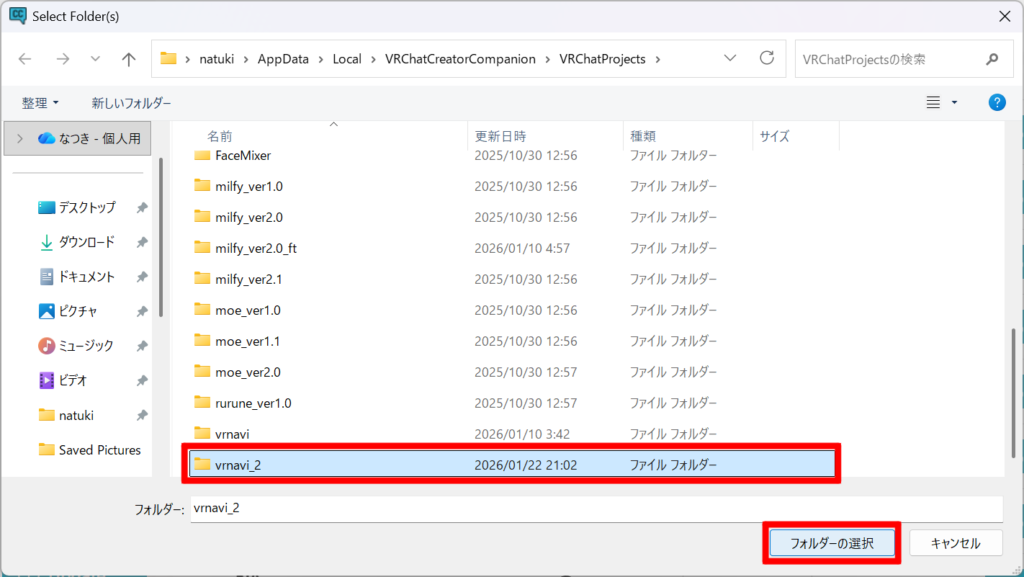Viewport: 1024px width, 577px height.
Task: Click the view layout icon
Action: (933, 102)
